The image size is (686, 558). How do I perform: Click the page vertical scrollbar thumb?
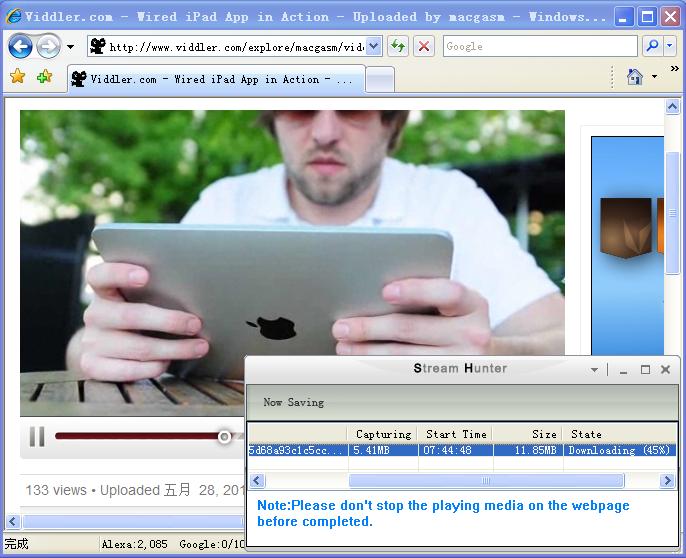[672, 213]
